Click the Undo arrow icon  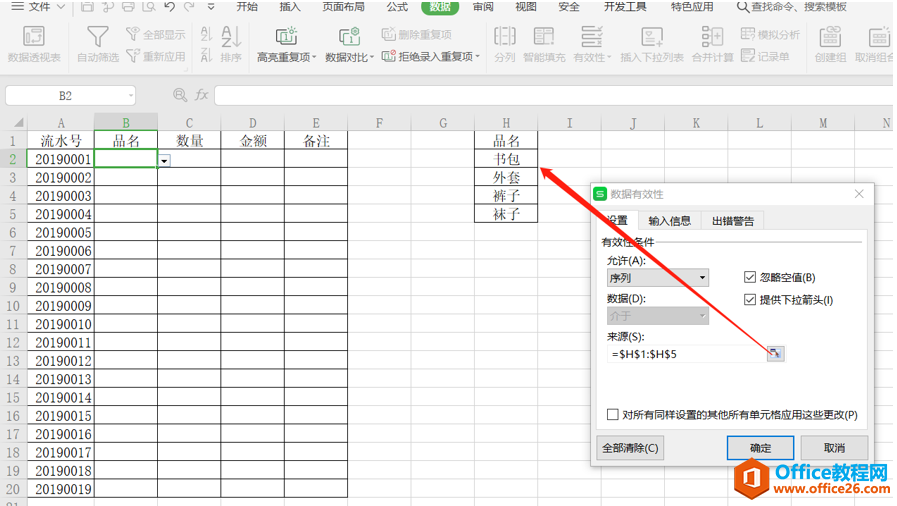coord(169,7)
